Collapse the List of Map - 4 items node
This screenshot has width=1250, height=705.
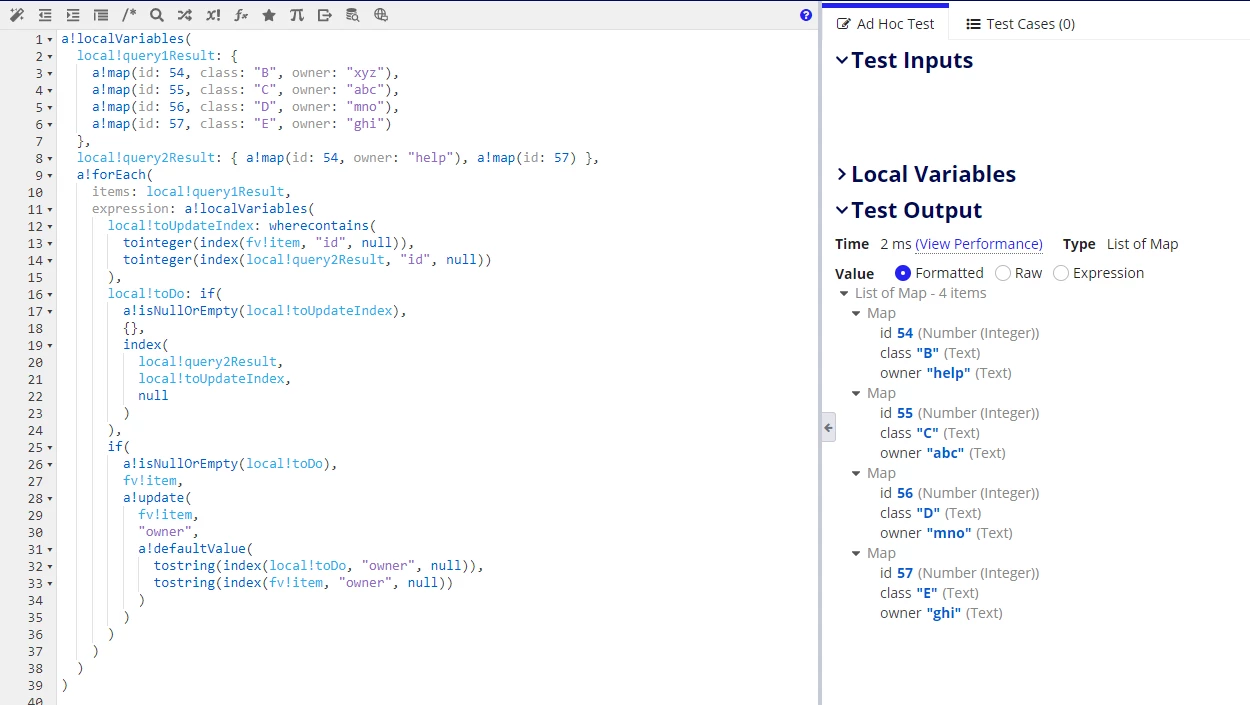coord(844,293)
